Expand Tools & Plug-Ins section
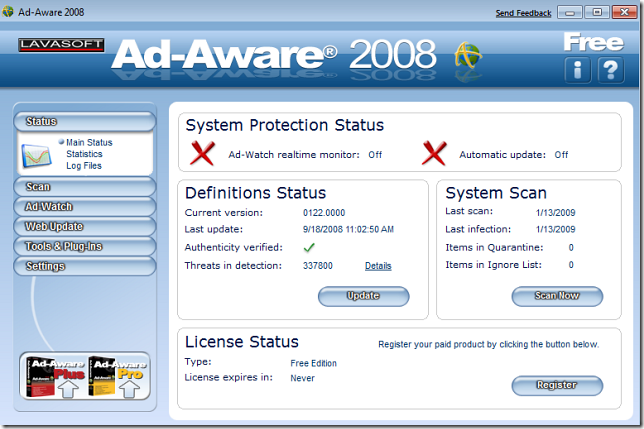Viewport: 644px width, 429px height. pyautogui.click(x=84, y=247)
